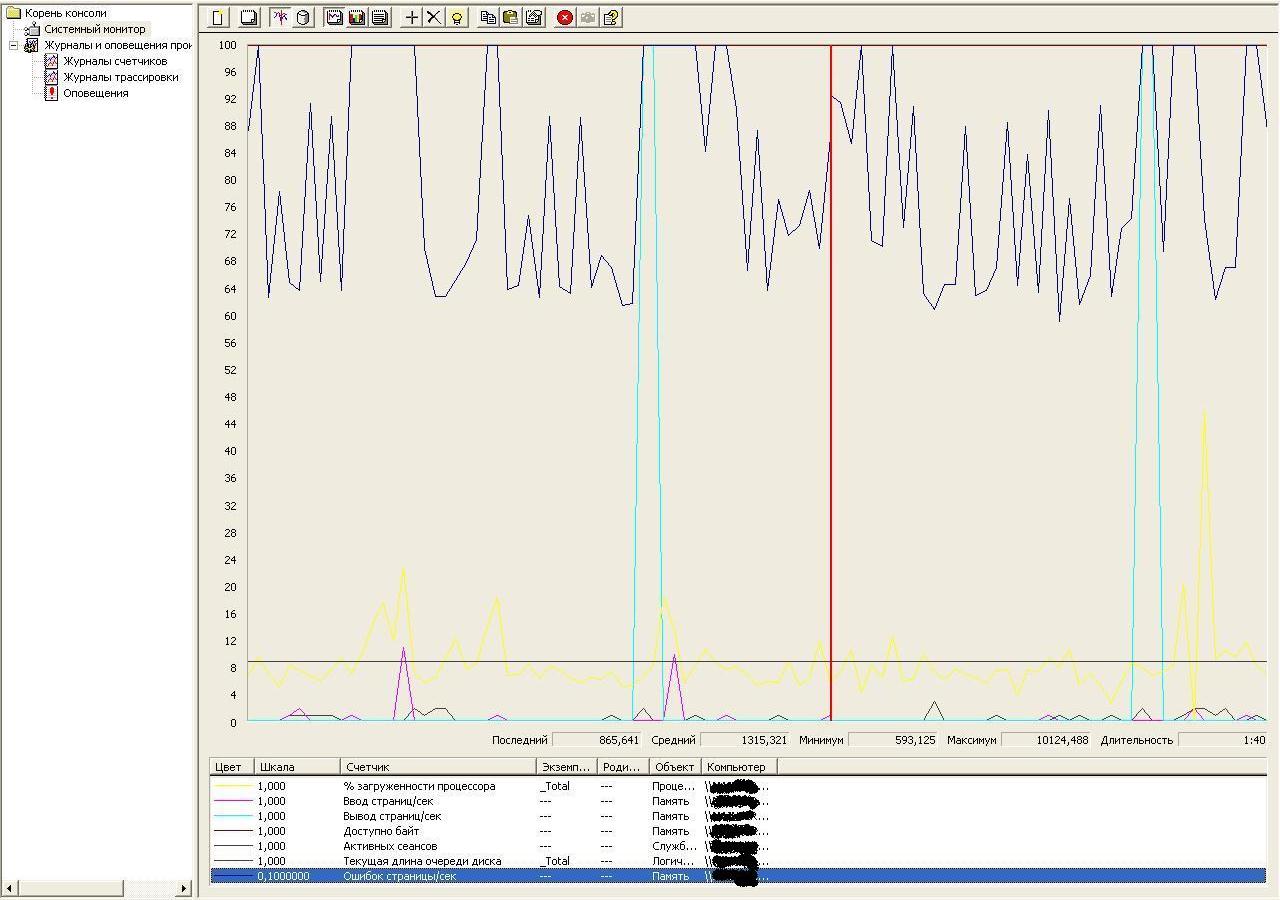Click the magenta color line for Ввод страниц/сек

(x=232, y=801)
